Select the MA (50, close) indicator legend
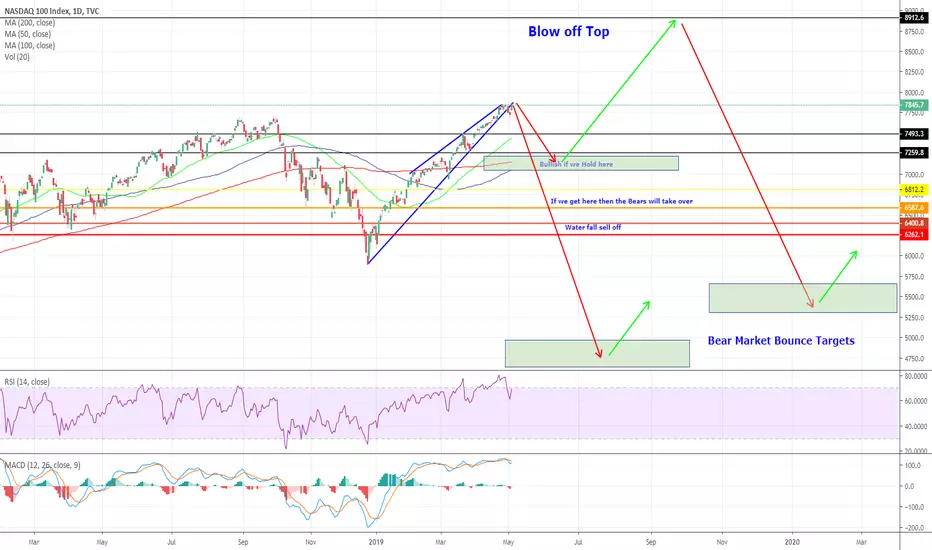 28,34
